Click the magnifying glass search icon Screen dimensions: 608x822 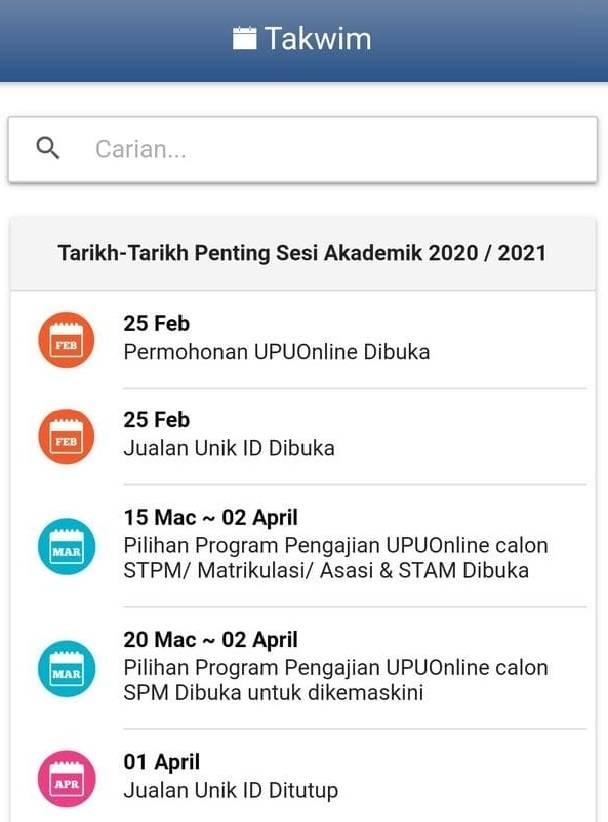click(x=46, y=147)
